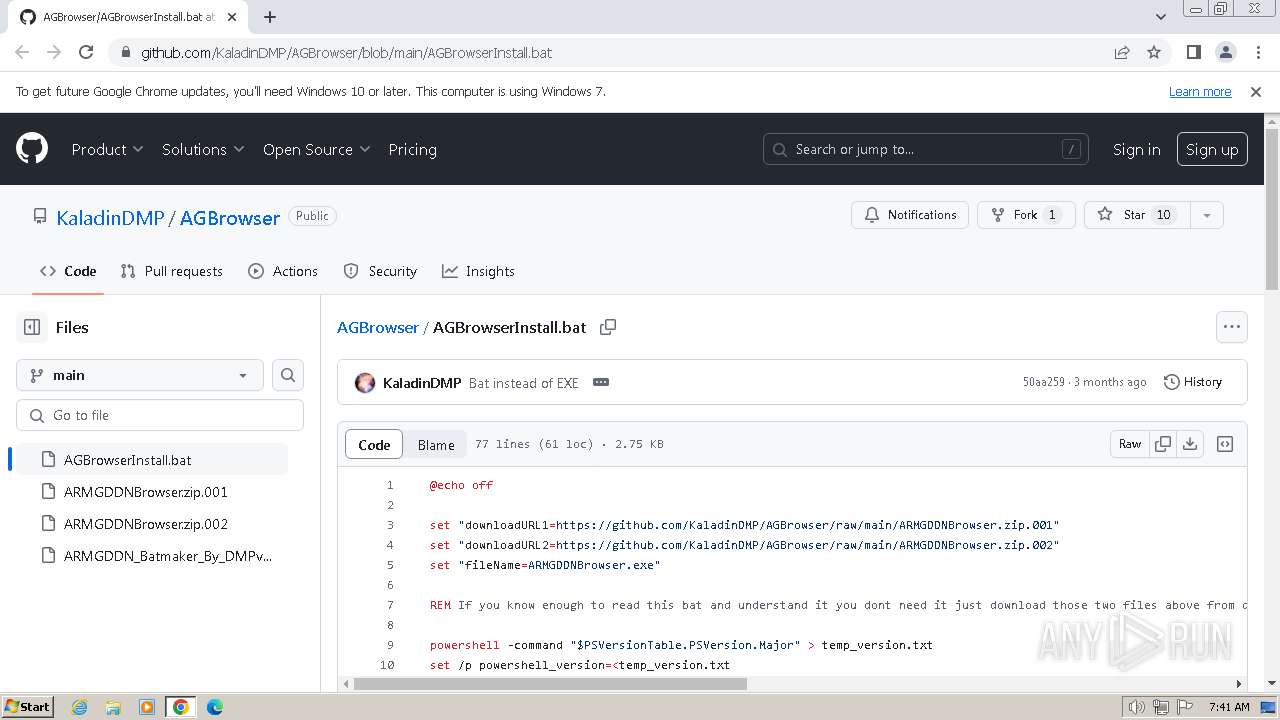Open Windows Explorer from taskbar

click(x=113, y=707)
